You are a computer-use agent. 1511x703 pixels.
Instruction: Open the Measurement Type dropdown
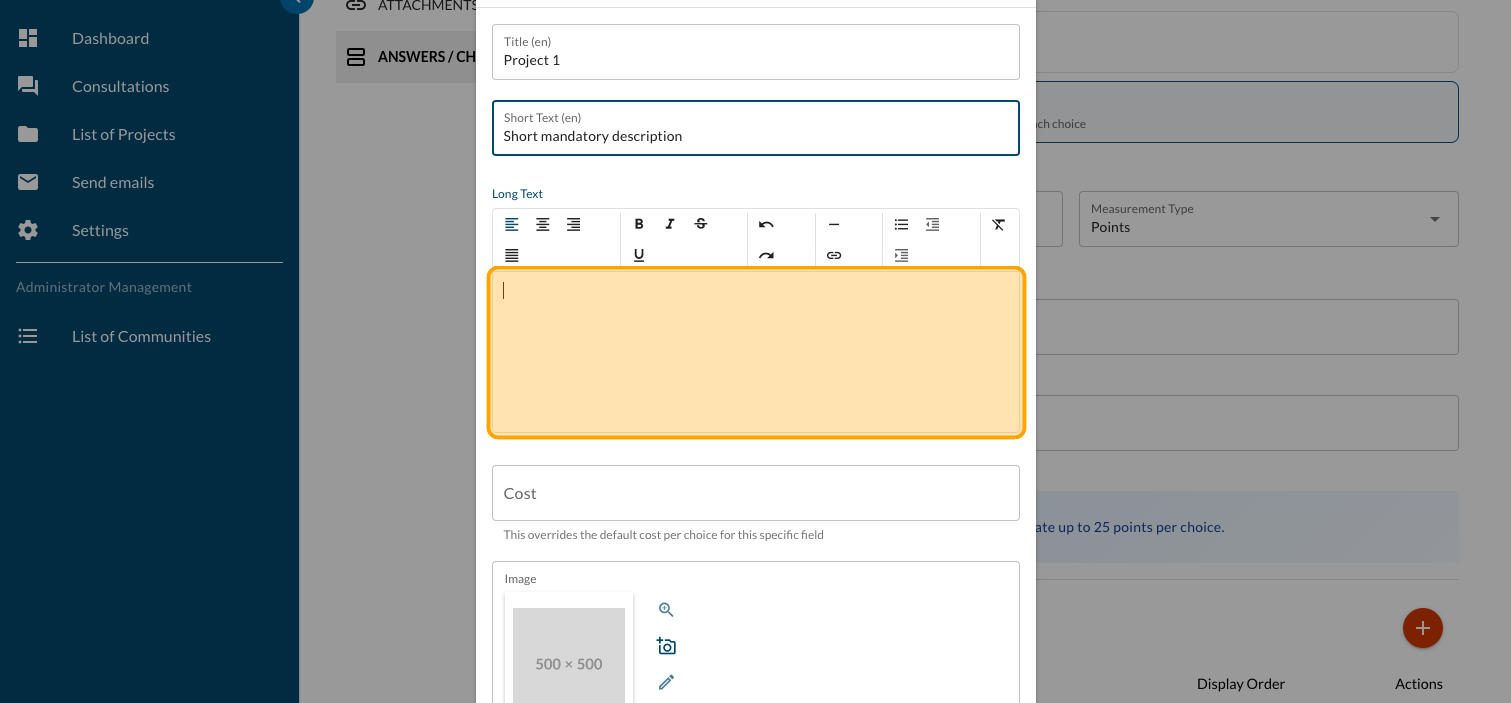click(1268, 219)
